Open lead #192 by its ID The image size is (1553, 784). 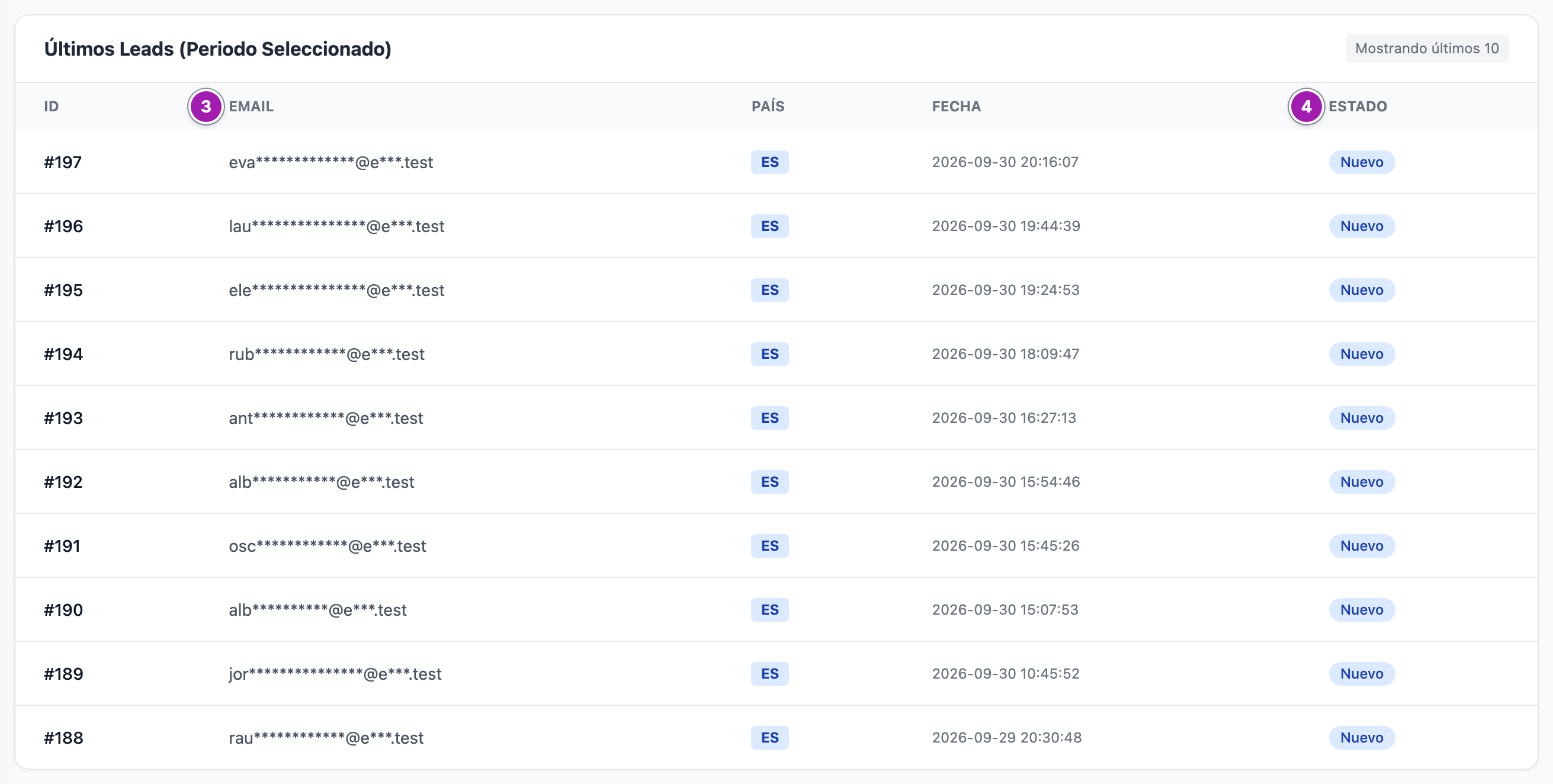click(63, 482)
